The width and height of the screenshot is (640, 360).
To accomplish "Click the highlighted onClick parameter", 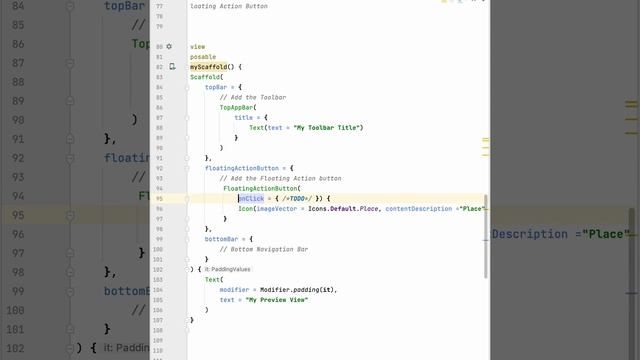I will tap(251, 198).
